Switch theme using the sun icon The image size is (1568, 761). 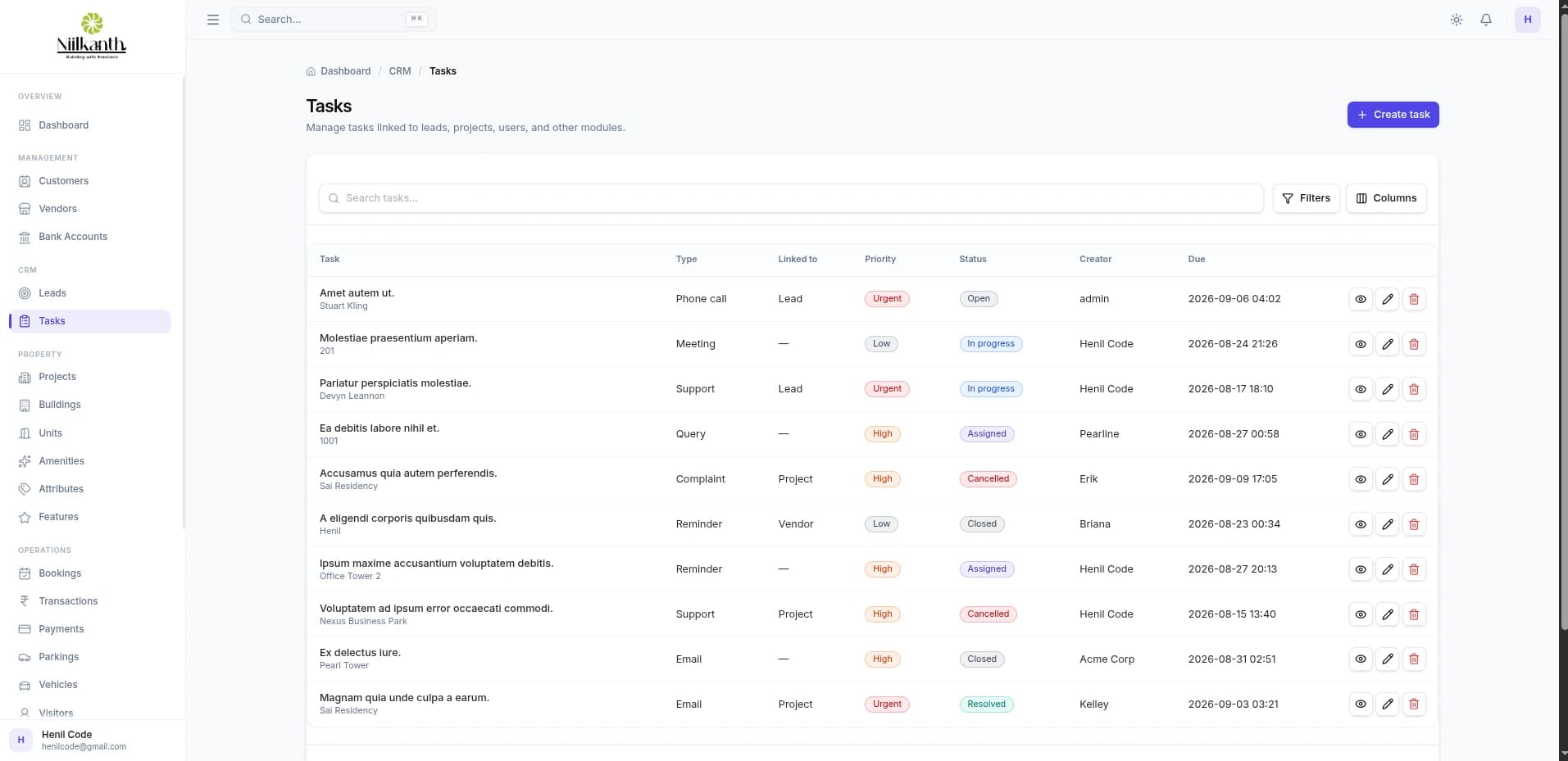[1457, 20]
